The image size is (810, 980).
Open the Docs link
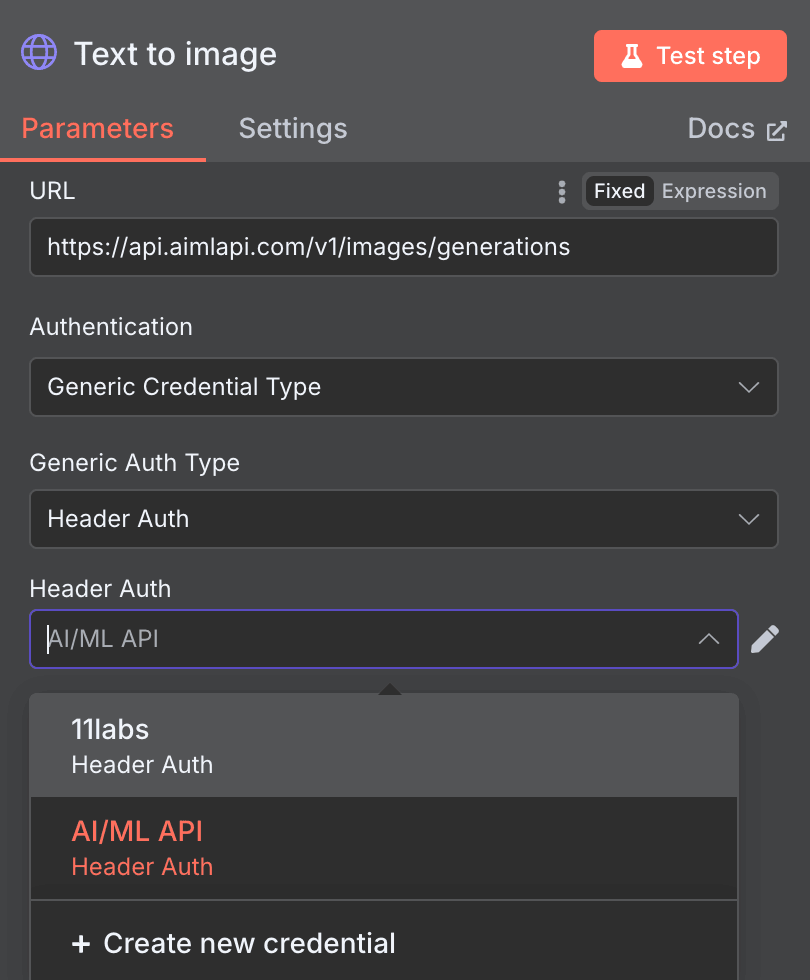pos(721,129)
